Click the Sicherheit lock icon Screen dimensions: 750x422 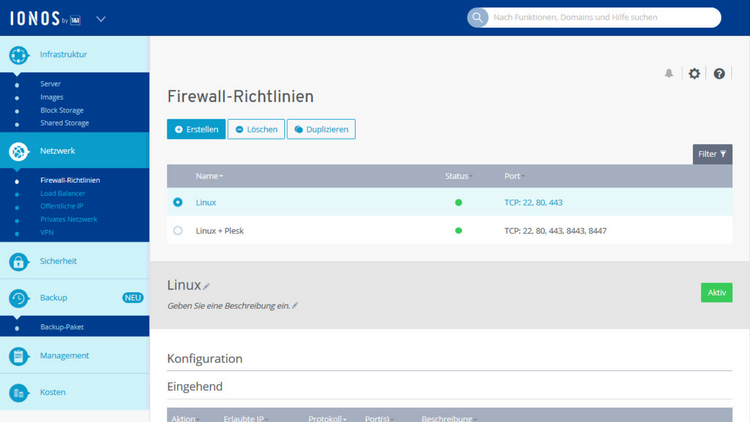[19, 261]
